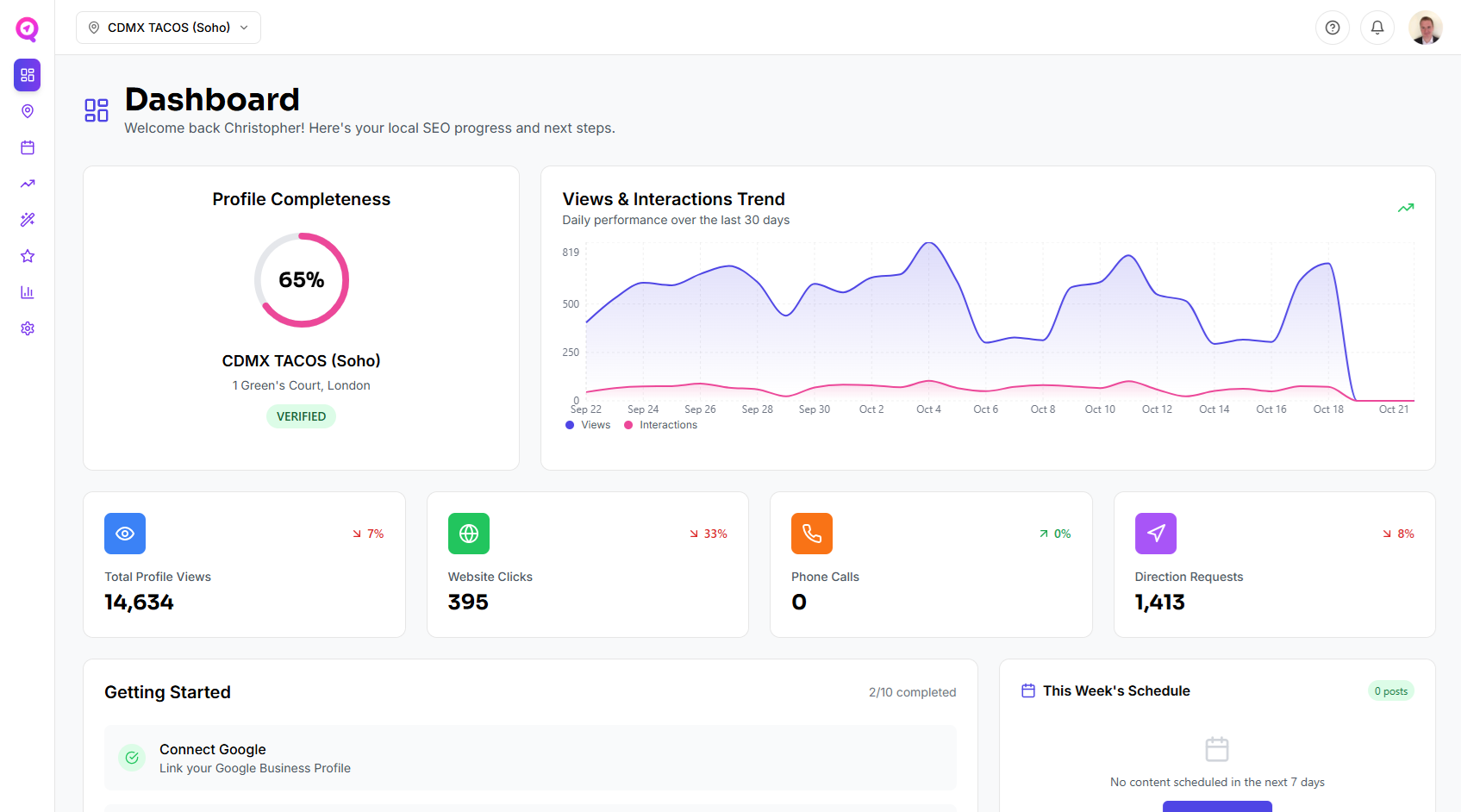The width and height of the screenshot is (1461, 812).
Task: Open the profile avatar in the top bar
Action: point(1425,28)
